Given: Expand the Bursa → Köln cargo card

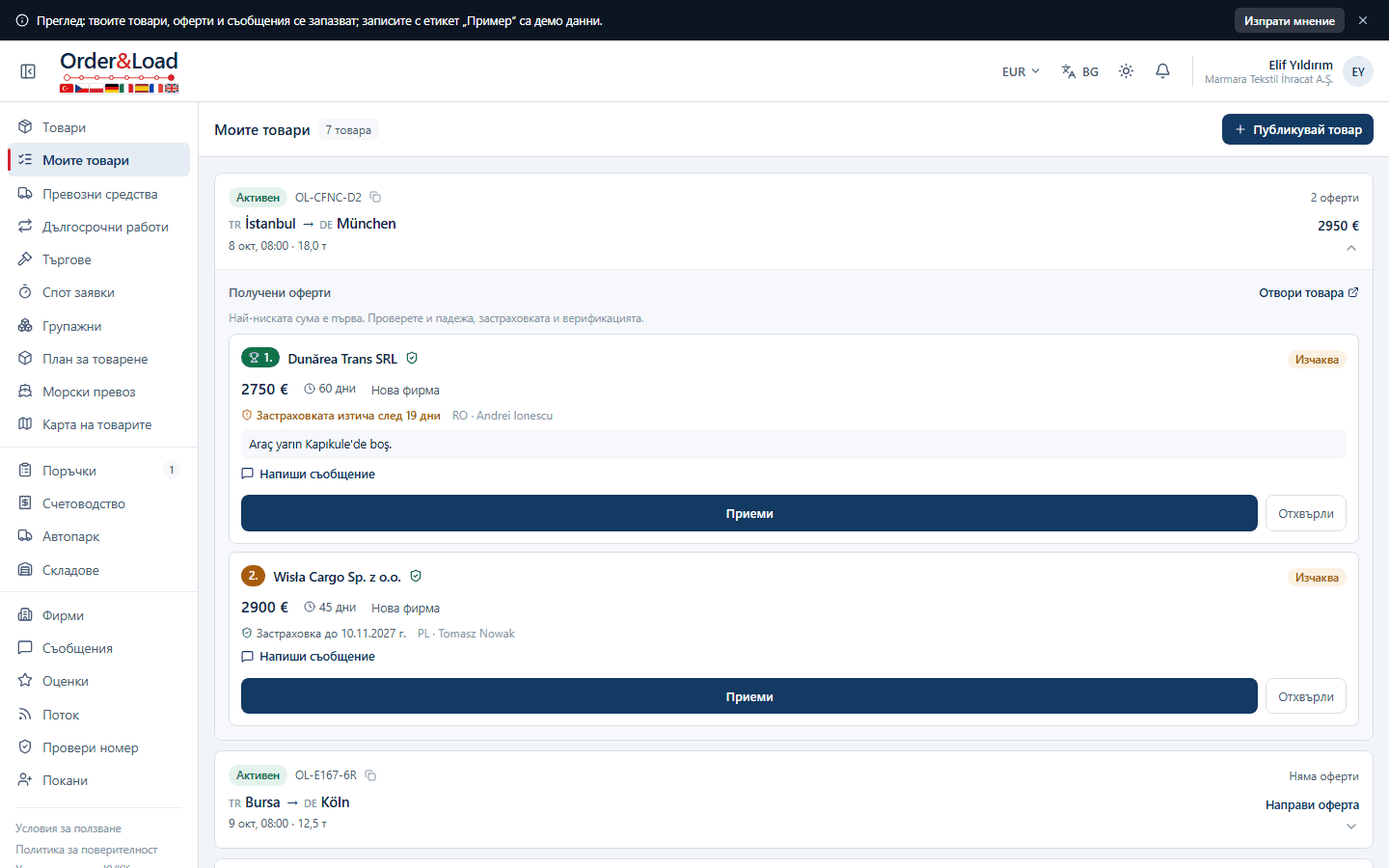Looking at the screenshot, I should click(x=1351, y=827).
